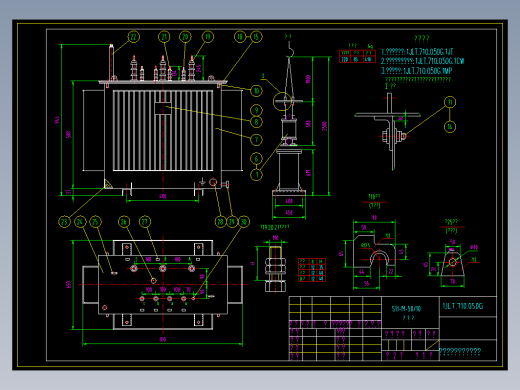Image resolution: width=520 pixels, height=390 pixels.
Task: Select part balloon number 26
Action: click(124, 222)
